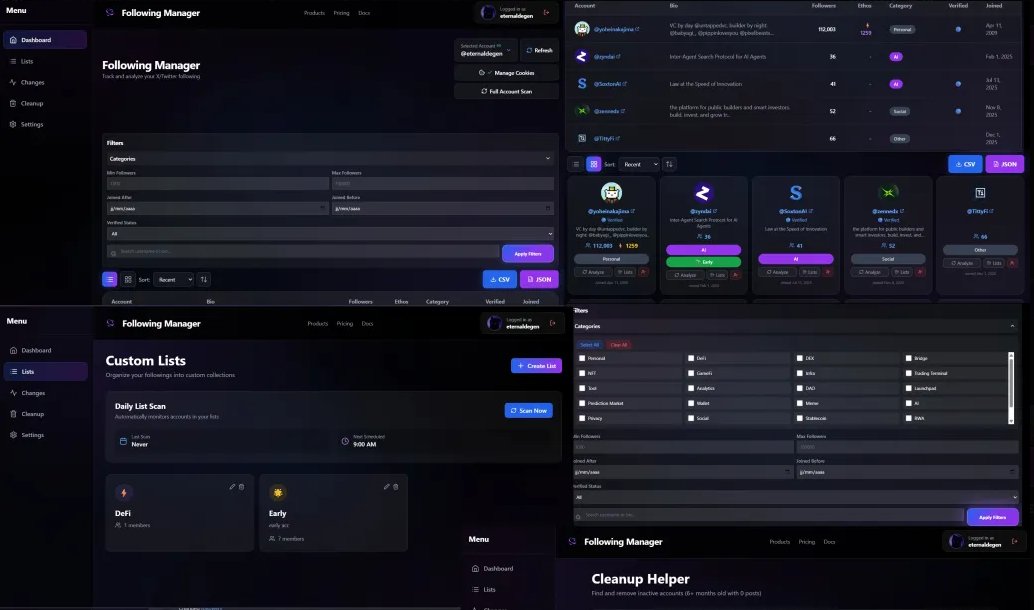Open external link icon beside @TittyFi card handle

click(991, 211)
